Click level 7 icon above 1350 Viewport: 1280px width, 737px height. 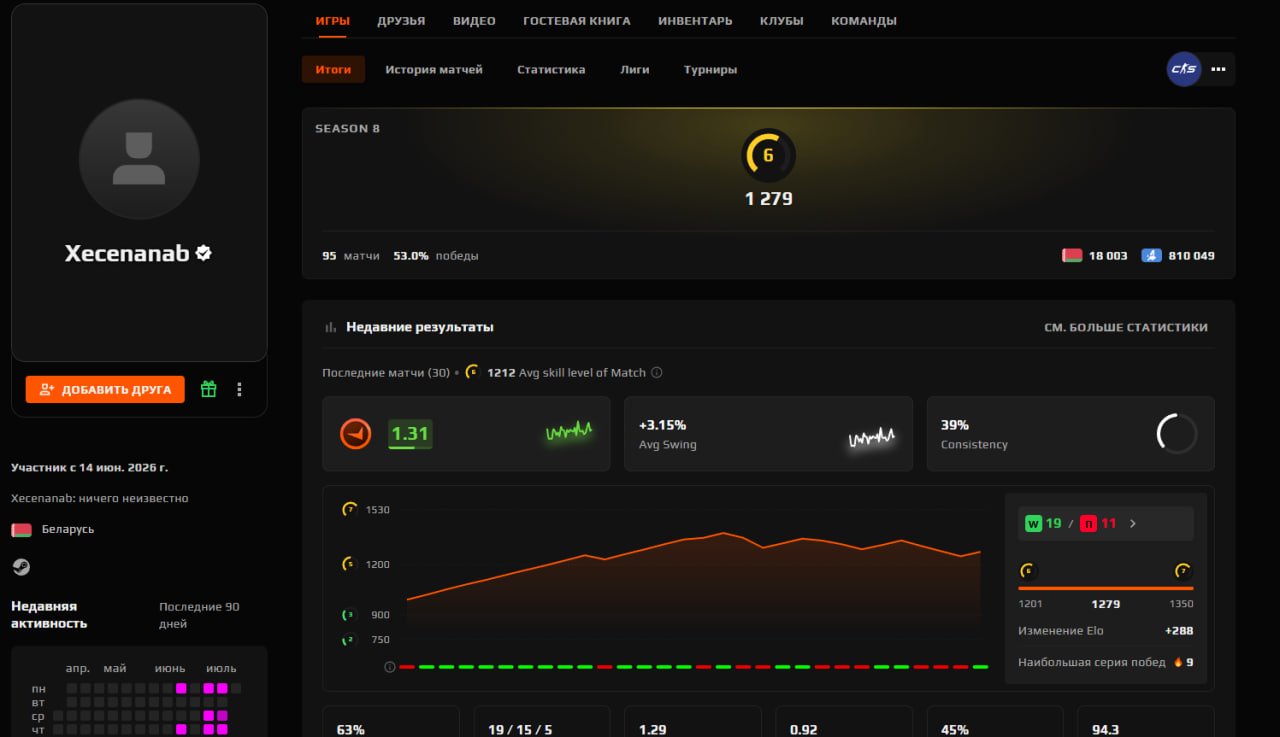click(1184, 571)
